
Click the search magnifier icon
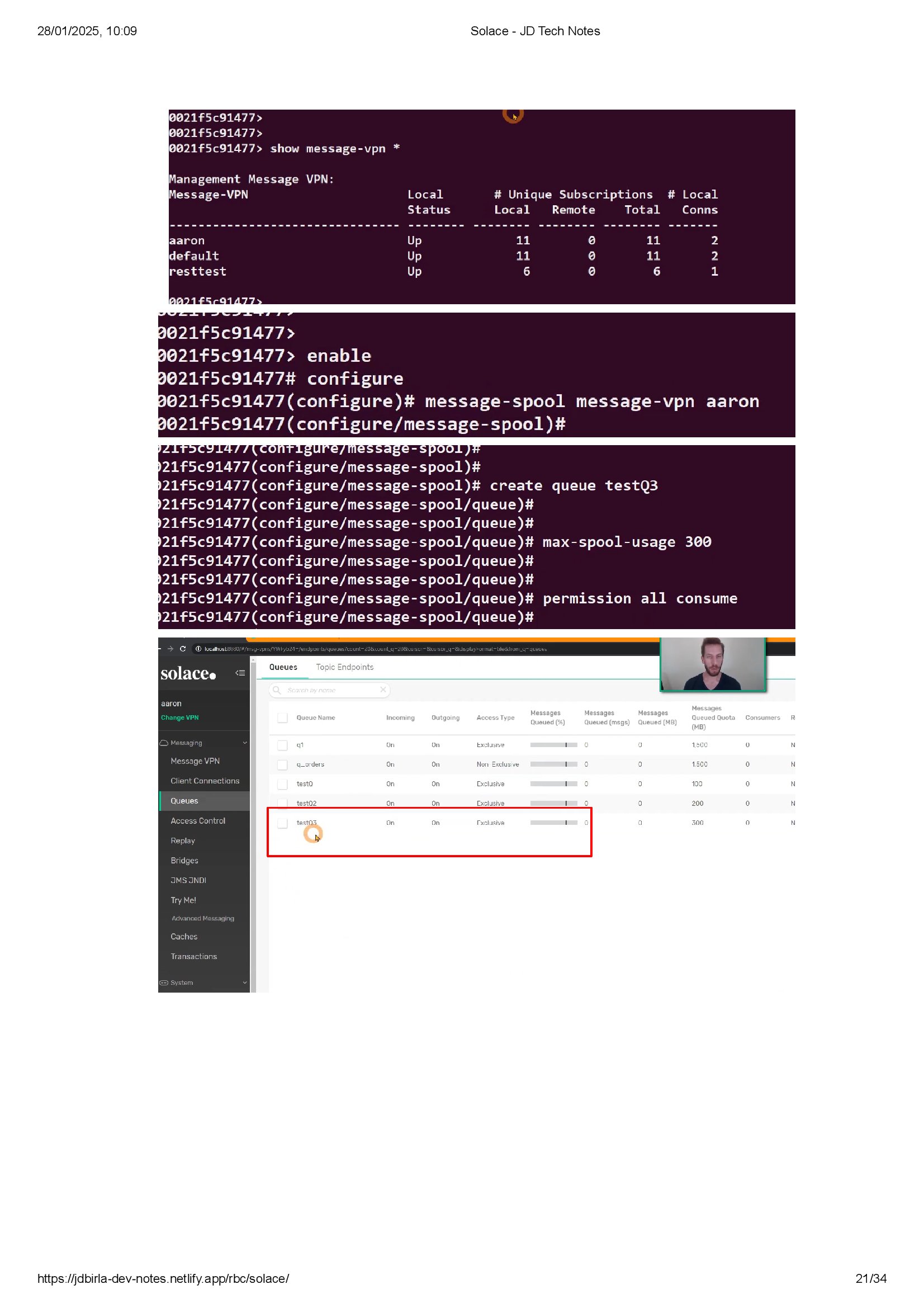(x=277, y=690)
